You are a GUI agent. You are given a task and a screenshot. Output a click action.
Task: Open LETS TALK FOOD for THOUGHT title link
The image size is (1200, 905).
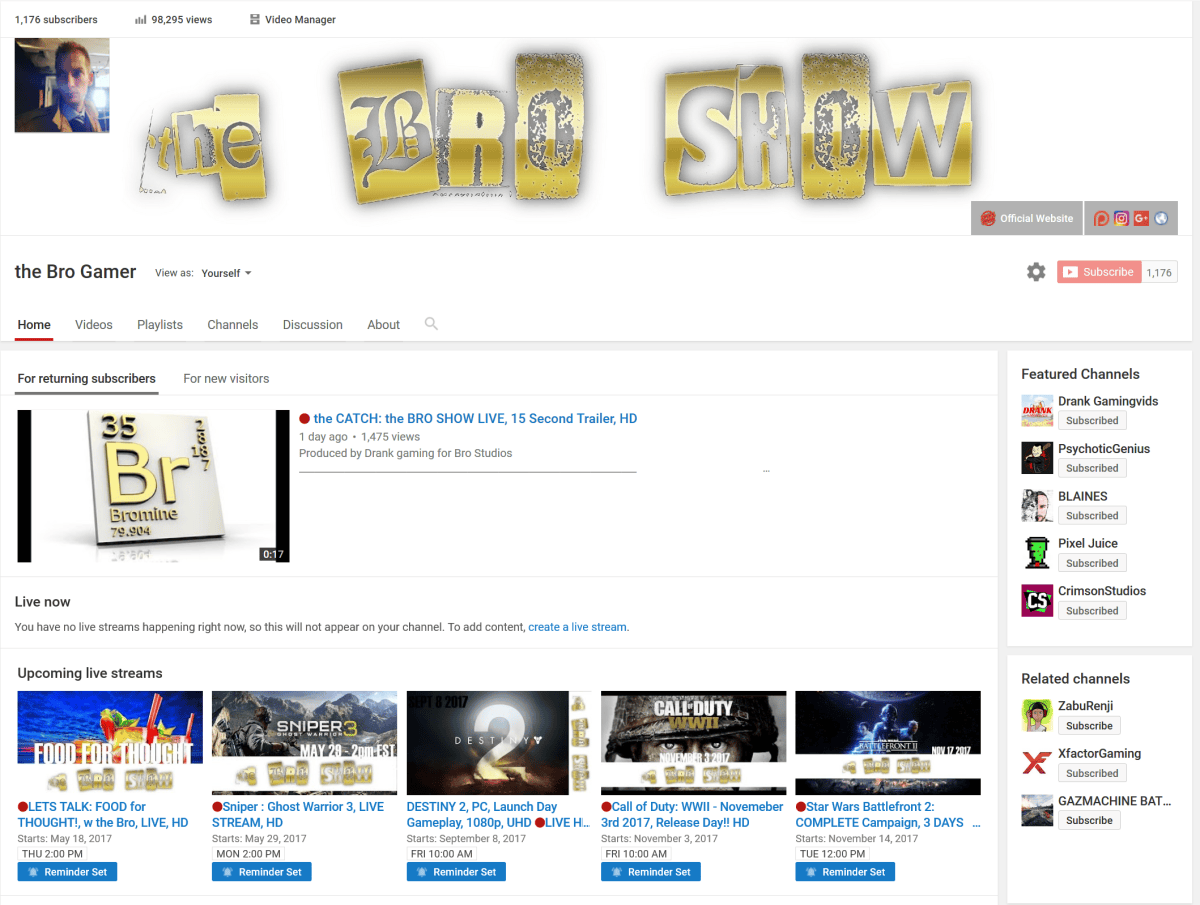click(x=103, y=815)
